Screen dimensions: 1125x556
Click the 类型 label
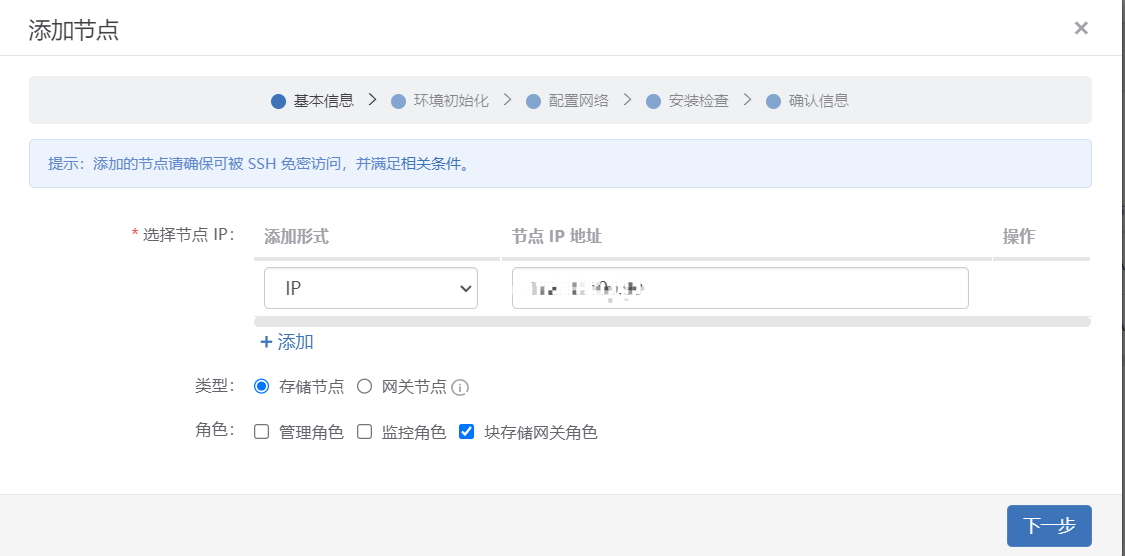[215, 386]
